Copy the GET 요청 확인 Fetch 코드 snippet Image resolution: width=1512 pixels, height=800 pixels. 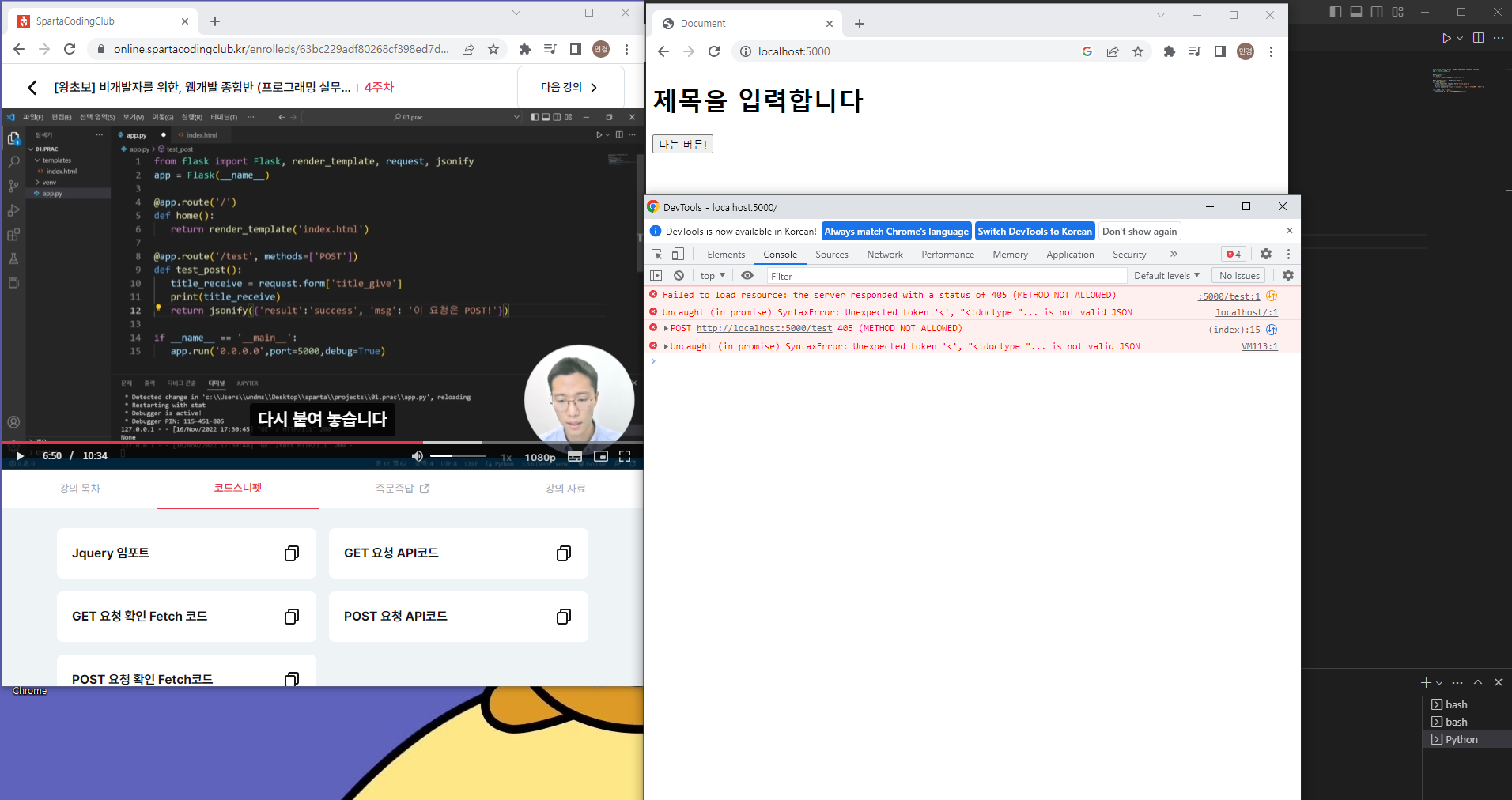point(292,617)
